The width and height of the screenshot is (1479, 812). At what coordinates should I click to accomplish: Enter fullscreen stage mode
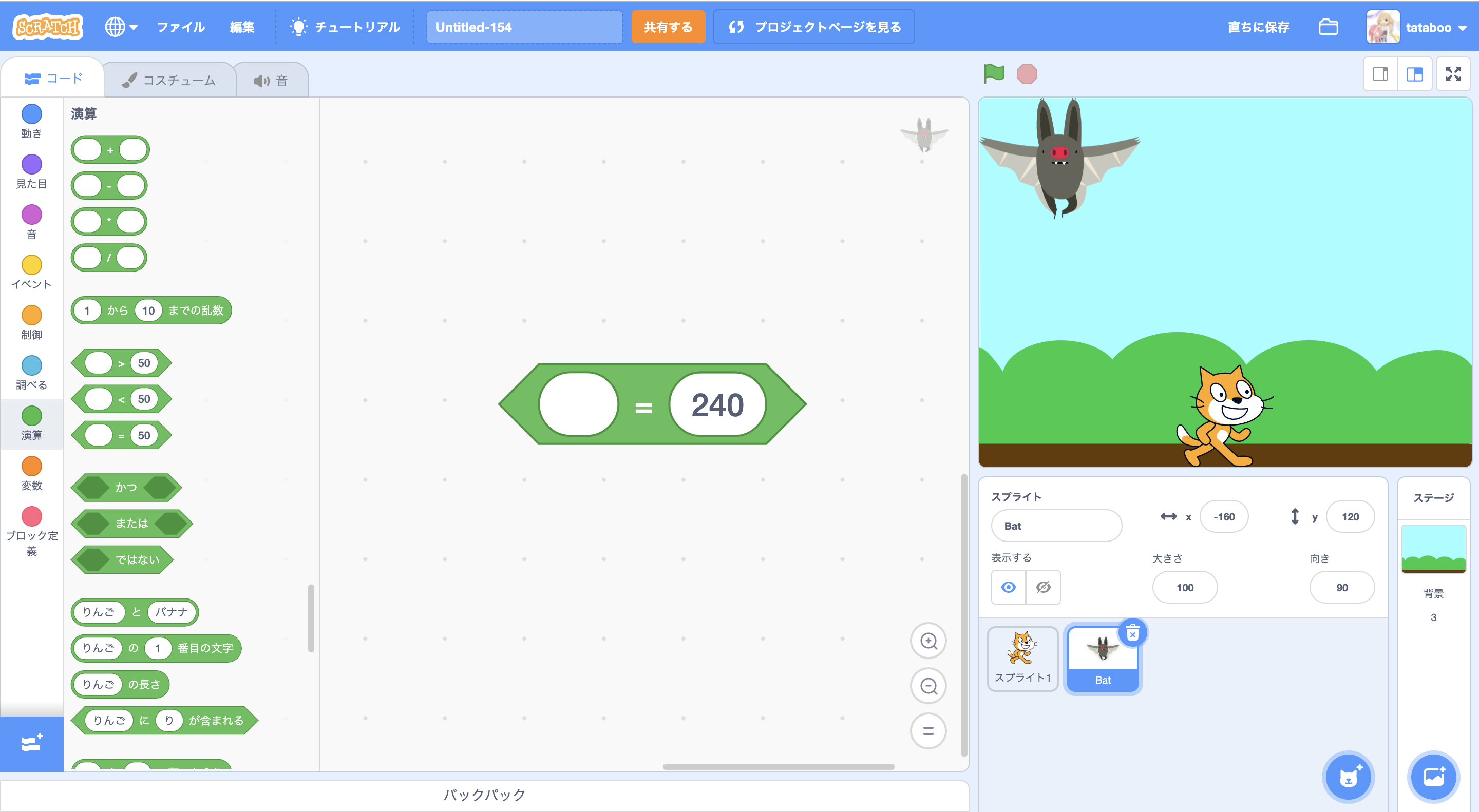point(1453,74)
